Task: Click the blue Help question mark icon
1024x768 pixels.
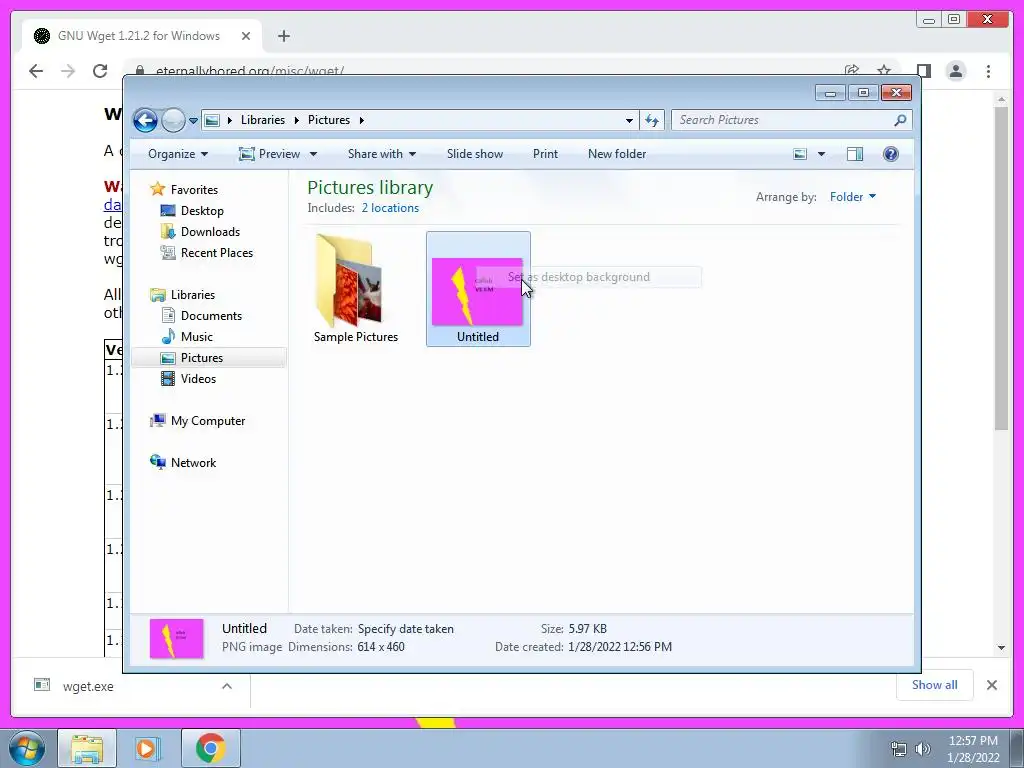Action: [890, 154]
